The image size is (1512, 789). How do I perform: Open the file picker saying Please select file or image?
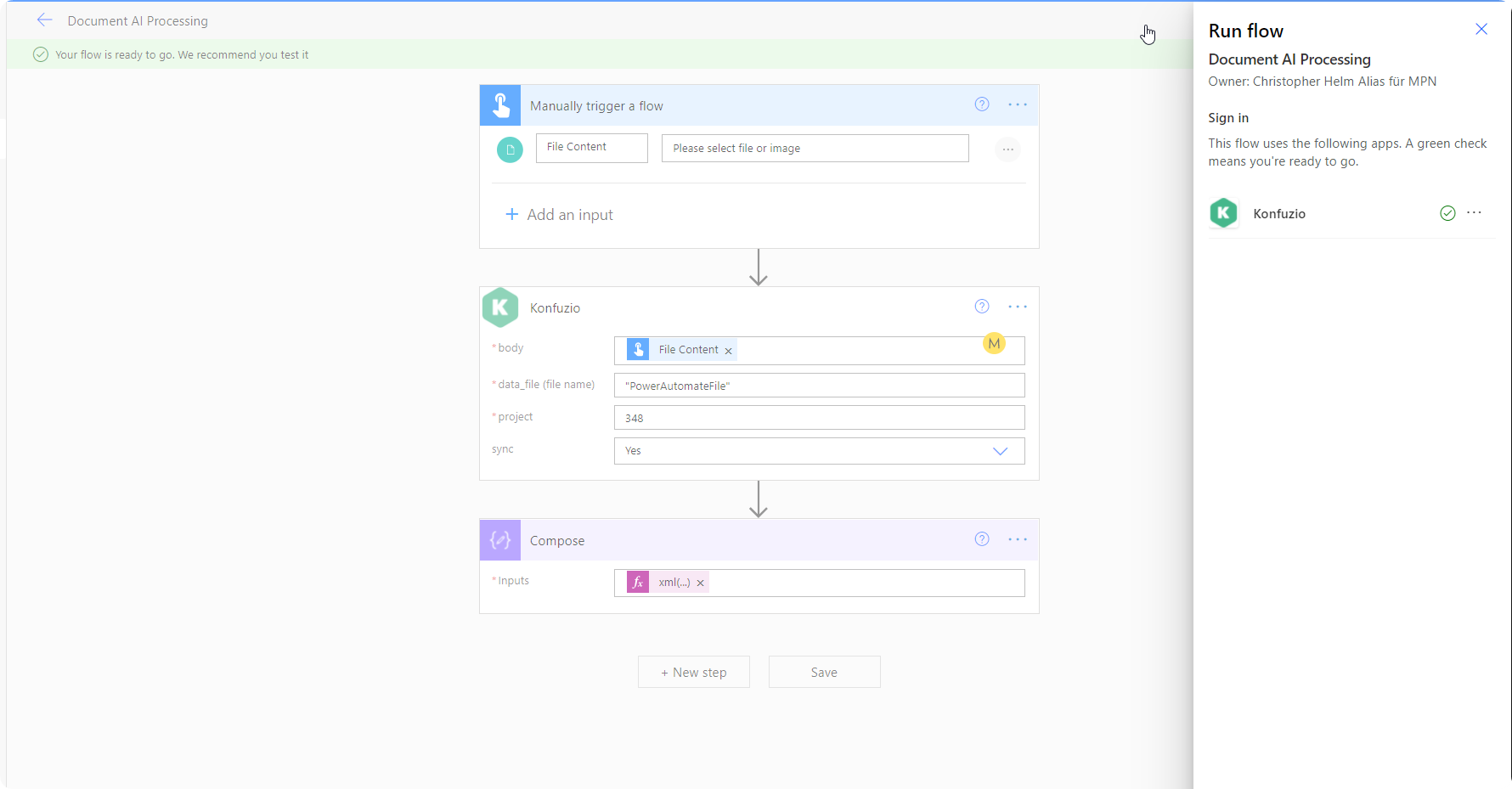(815, 148)
